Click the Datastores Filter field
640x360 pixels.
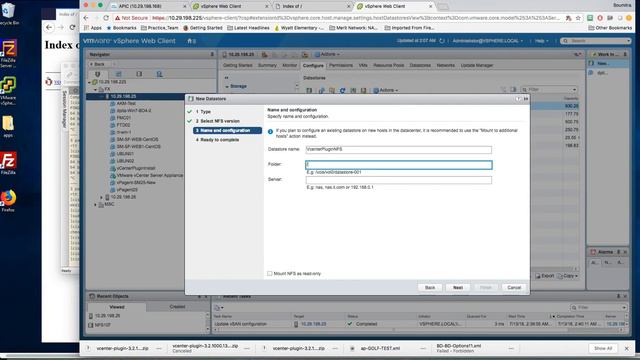tap(549, 89)
